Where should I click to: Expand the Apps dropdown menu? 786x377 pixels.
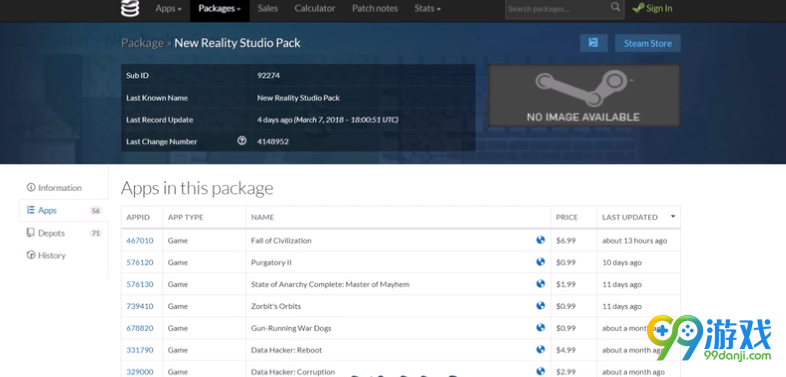[168, 9]
